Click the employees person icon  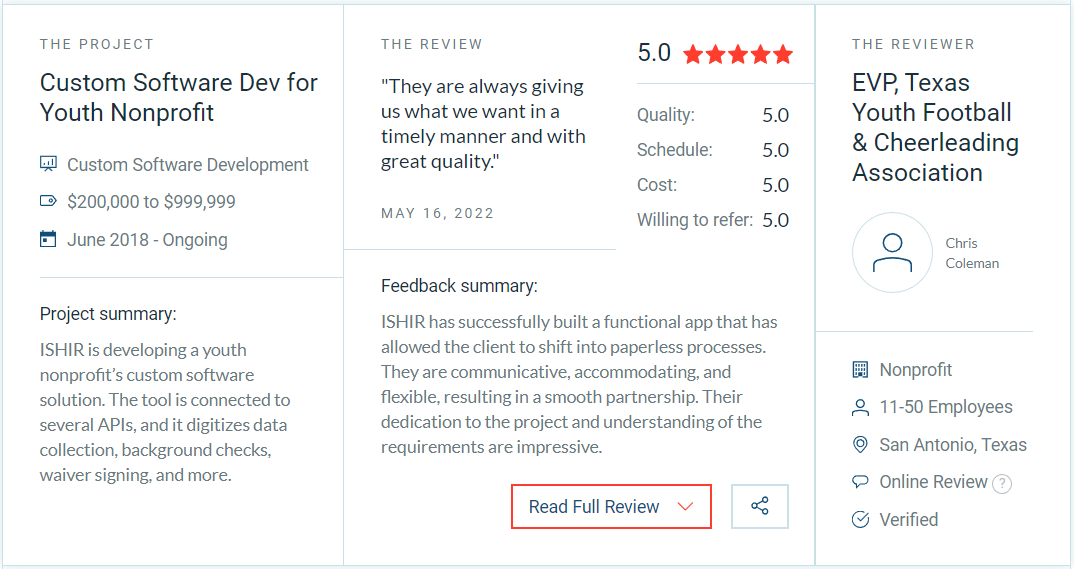[x=860, y=407]
